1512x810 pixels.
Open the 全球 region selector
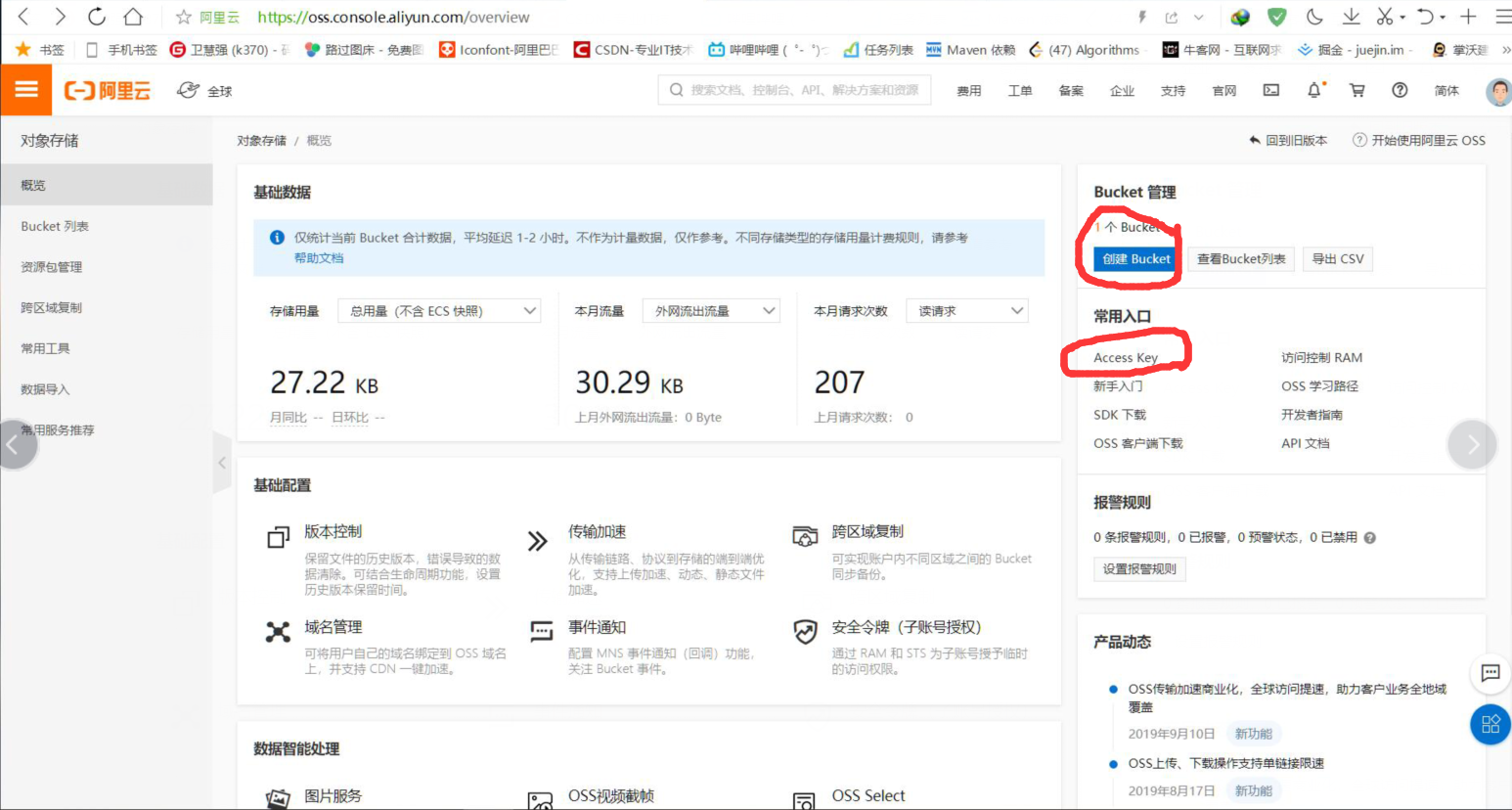click(x=204, y=91)
